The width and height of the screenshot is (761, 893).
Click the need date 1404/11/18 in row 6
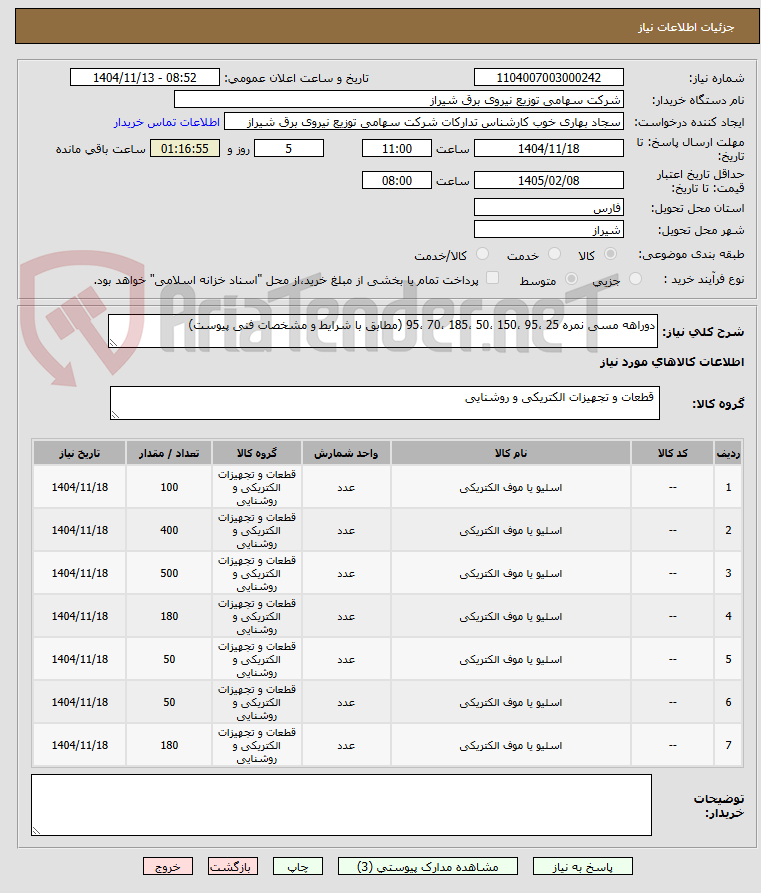(80, 702)
